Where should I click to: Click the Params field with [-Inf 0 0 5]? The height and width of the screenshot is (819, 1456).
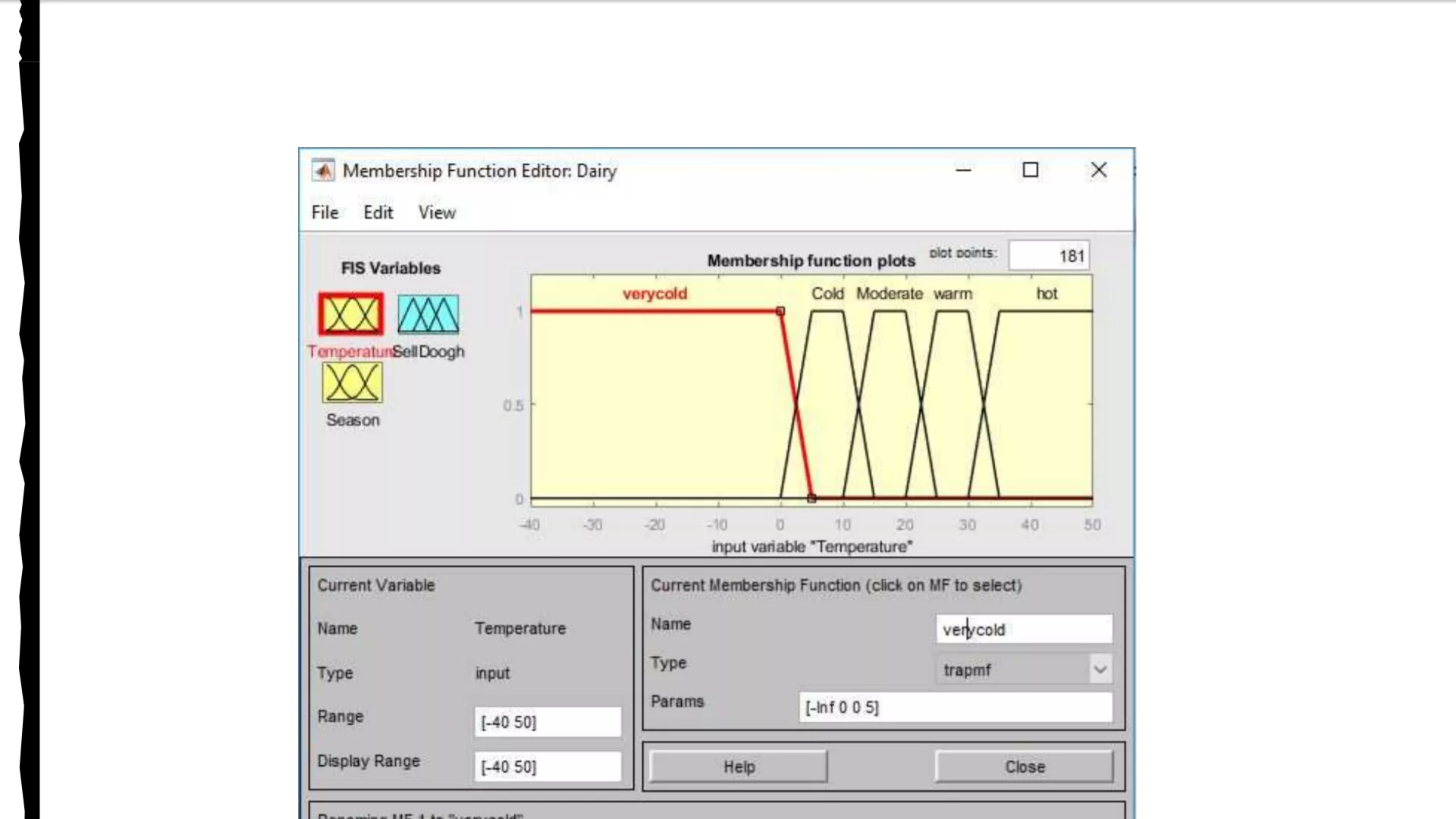[x=955, y=708]
